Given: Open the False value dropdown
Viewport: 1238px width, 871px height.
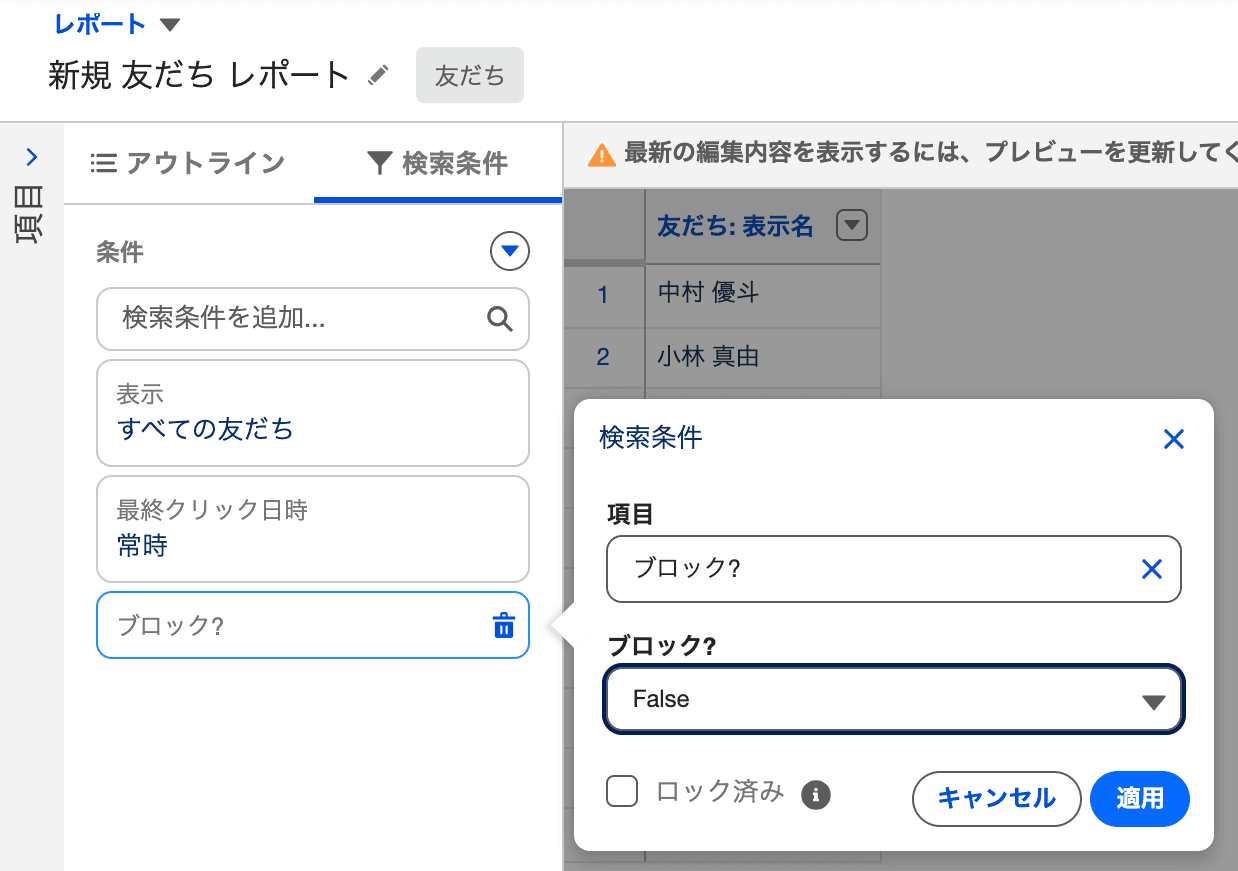Looking at the screenshot, I should point(894,699).
